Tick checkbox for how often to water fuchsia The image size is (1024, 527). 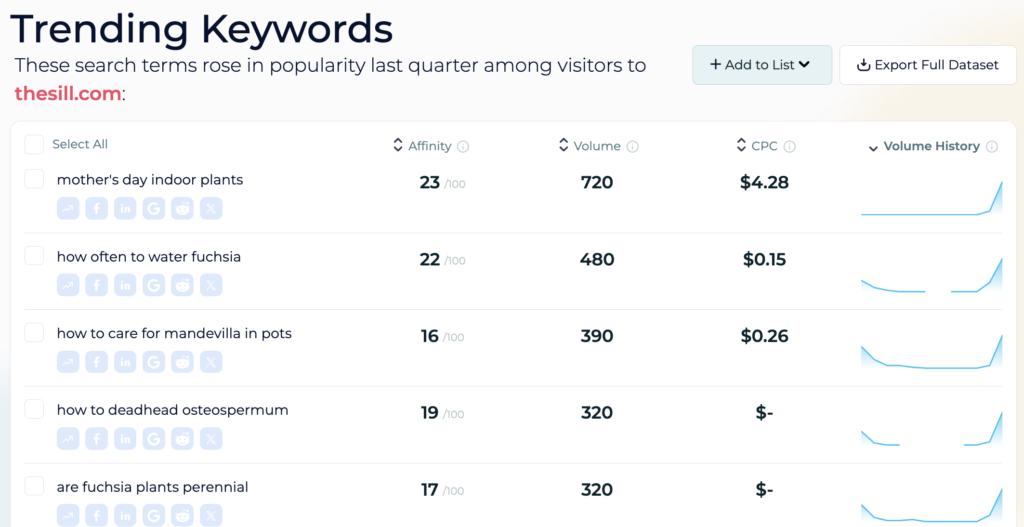tap(34, 255)
